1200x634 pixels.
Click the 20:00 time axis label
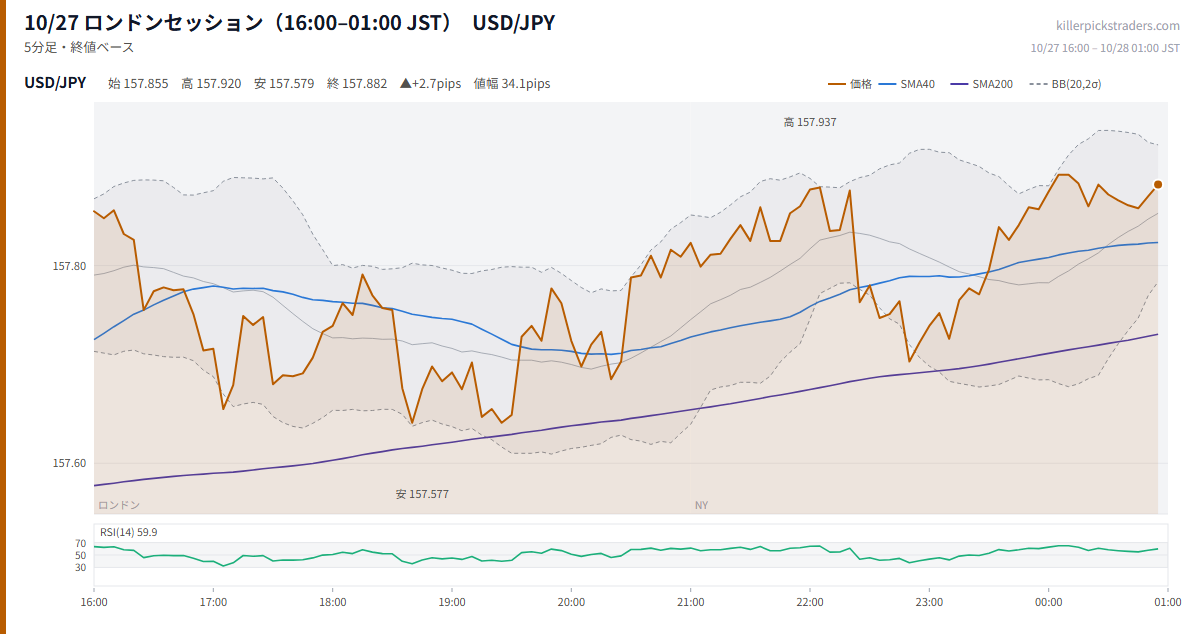(x=571, y=603)
